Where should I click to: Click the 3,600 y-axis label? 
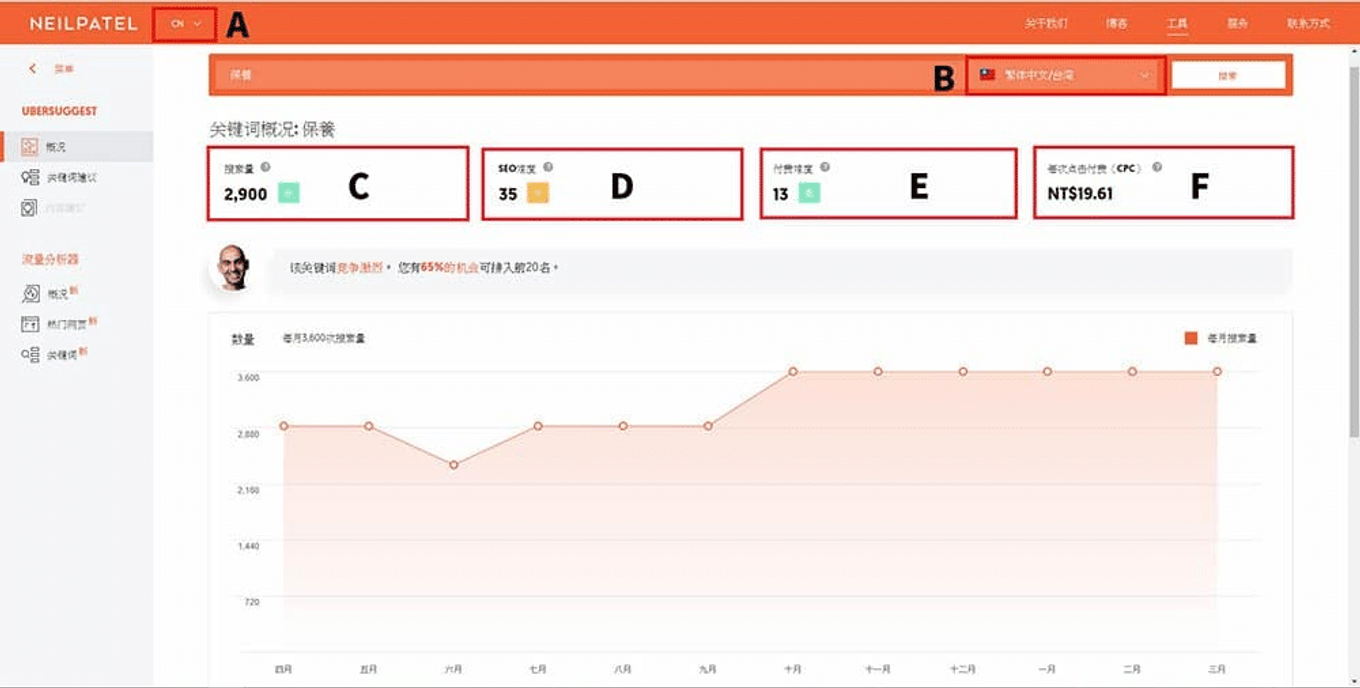point(248,377)
